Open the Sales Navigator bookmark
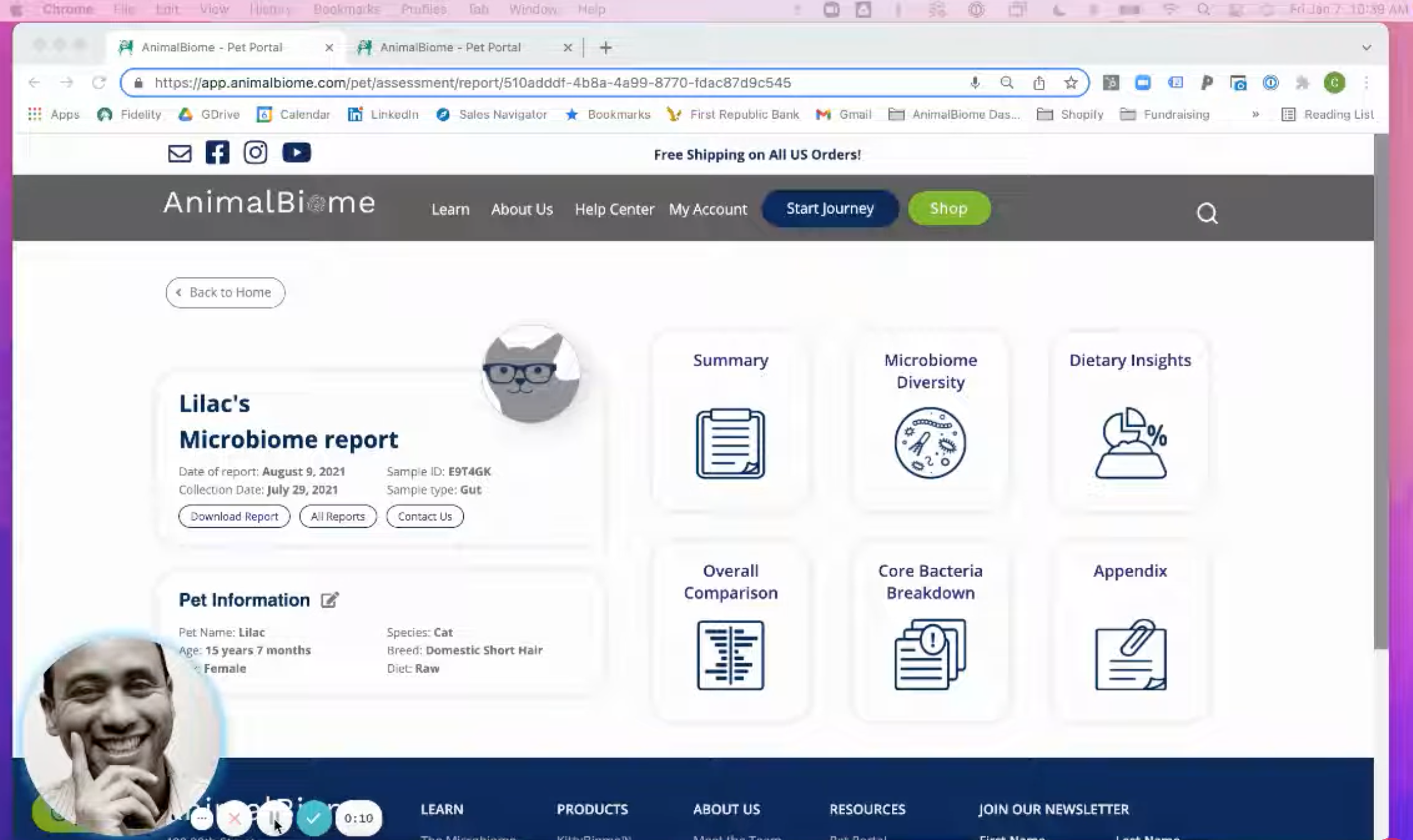 click(491, 115)
